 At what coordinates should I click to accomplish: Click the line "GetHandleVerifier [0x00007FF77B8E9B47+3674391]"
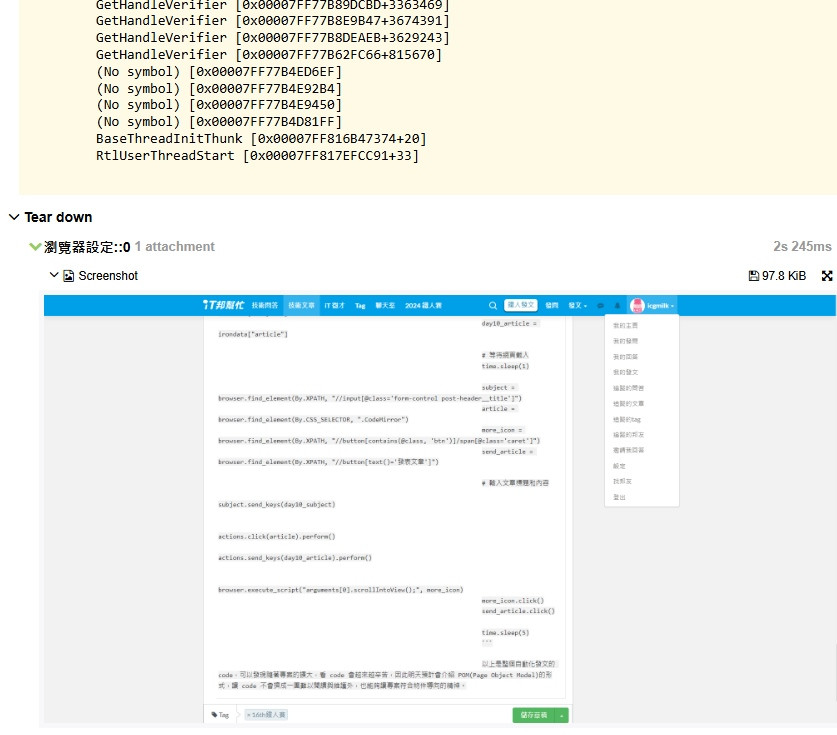(x=273, y=20)
